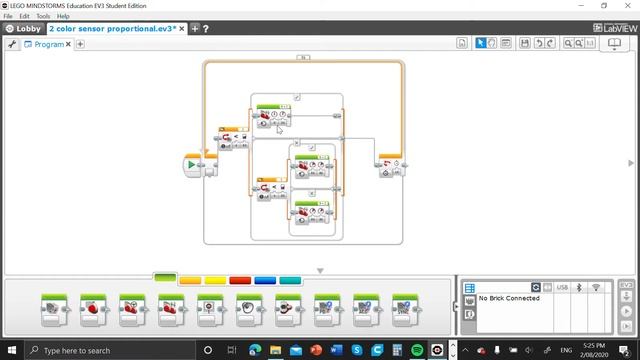Pick the Display block from palette
Image resolution: width=640 pixels, height=360 pixels.
210,310
